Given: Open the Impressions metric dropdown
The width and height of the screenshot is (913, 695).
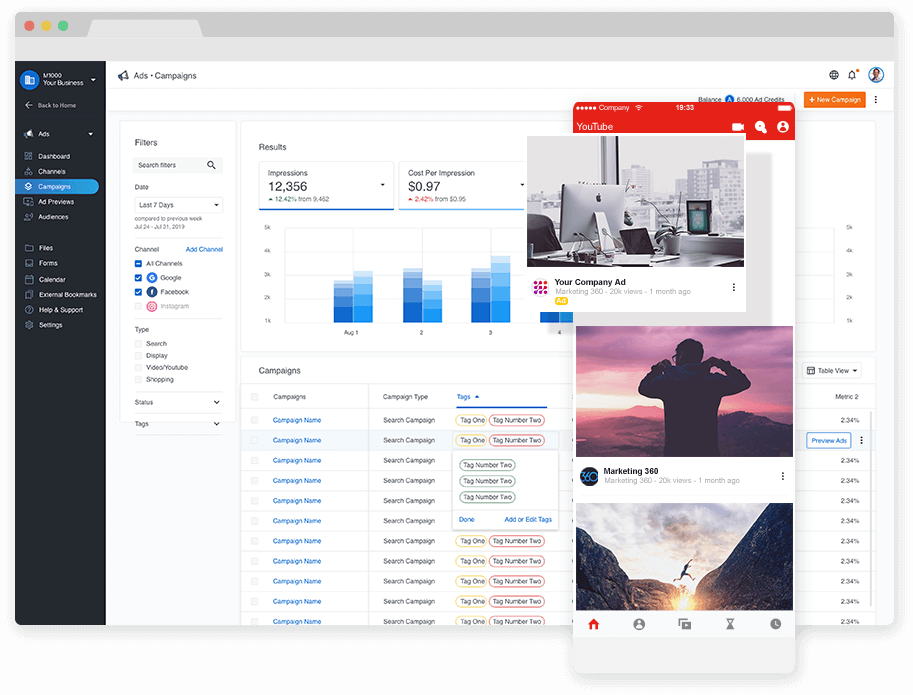Looking at the screenshot, I should 383,185.
